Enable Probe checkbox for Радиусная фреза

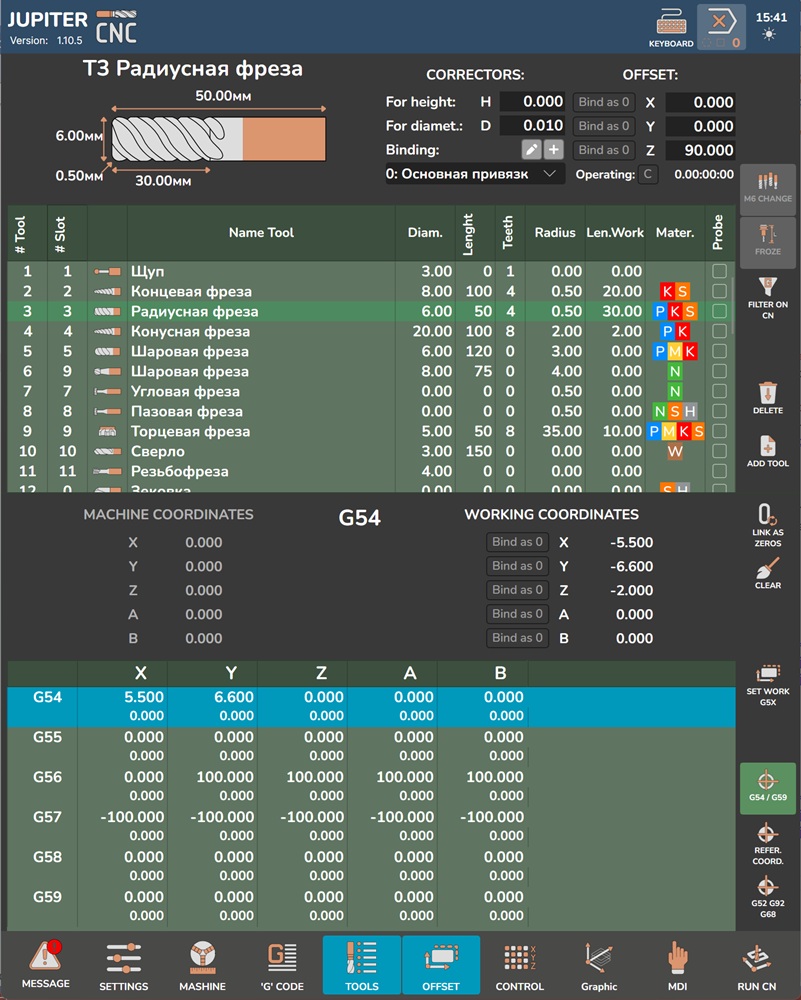(718, 311)
